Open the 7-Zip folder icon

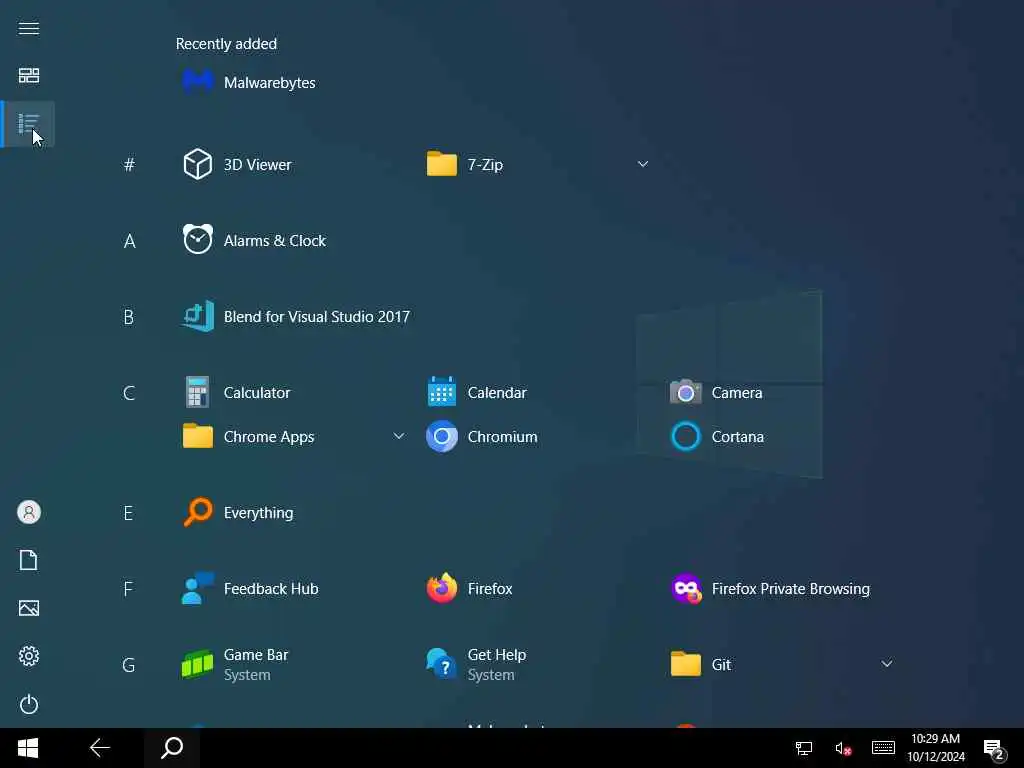pos(441,164)
